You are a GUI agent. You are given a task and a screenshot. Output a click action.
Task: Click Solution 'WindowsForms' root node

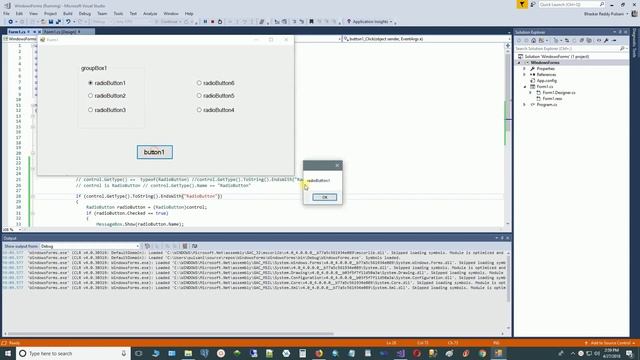(556, 56)
